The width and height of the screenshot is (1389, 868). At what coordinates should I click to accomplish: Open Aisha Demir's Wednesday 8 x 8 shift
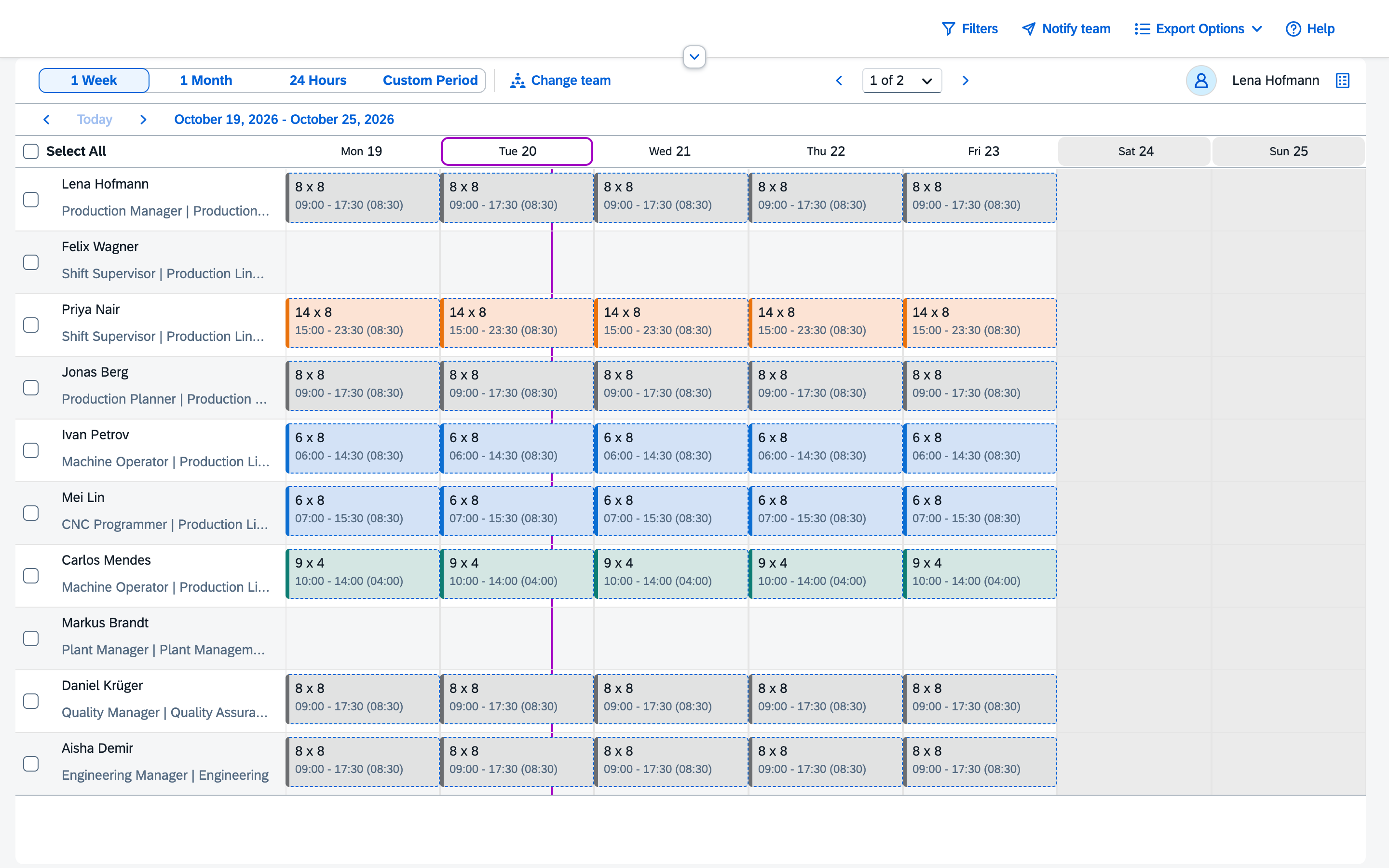click(x=671, y=762)
